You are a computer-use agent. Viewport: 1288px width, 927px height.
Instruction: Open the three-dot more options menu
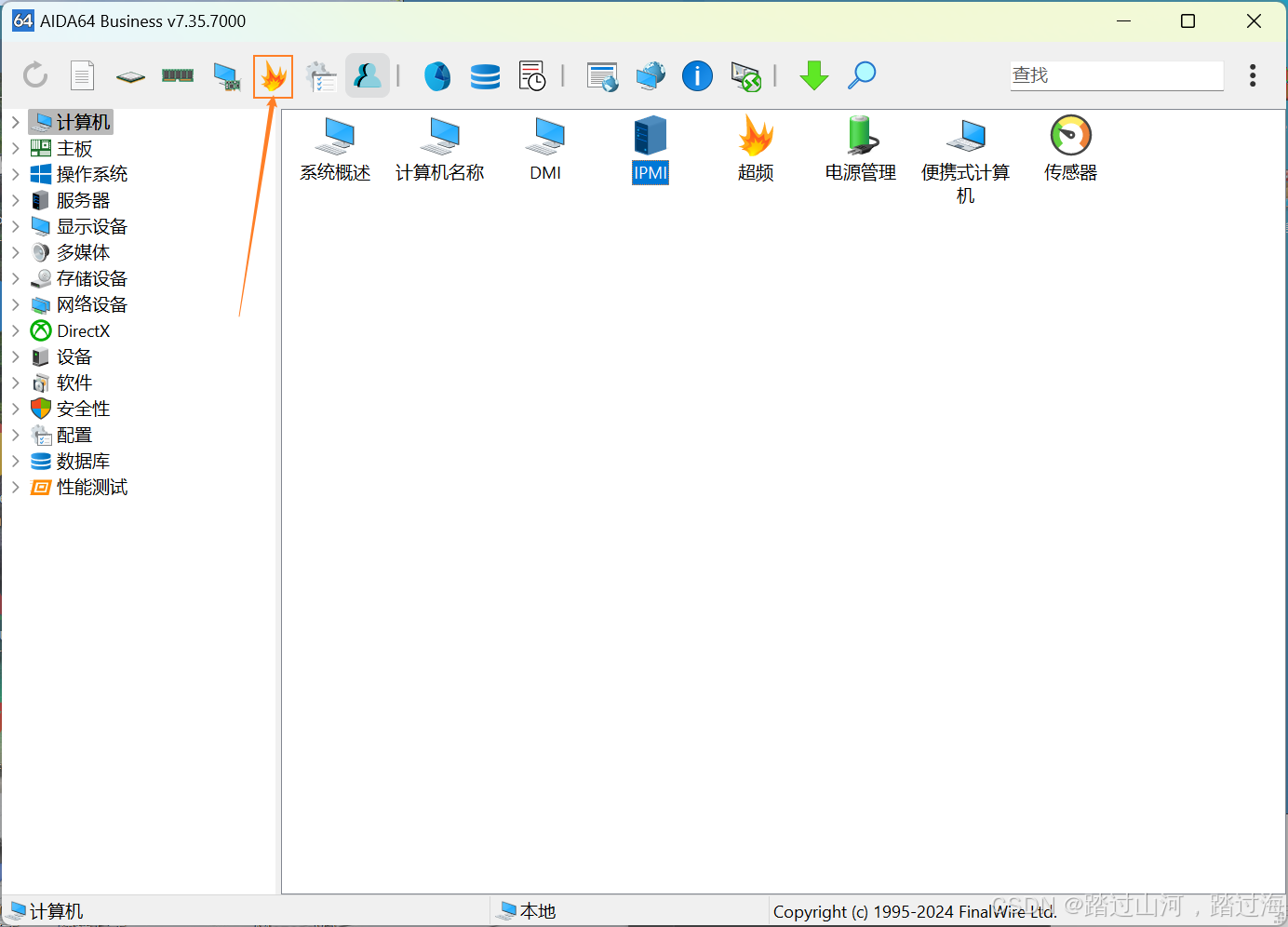[1253, 75]
